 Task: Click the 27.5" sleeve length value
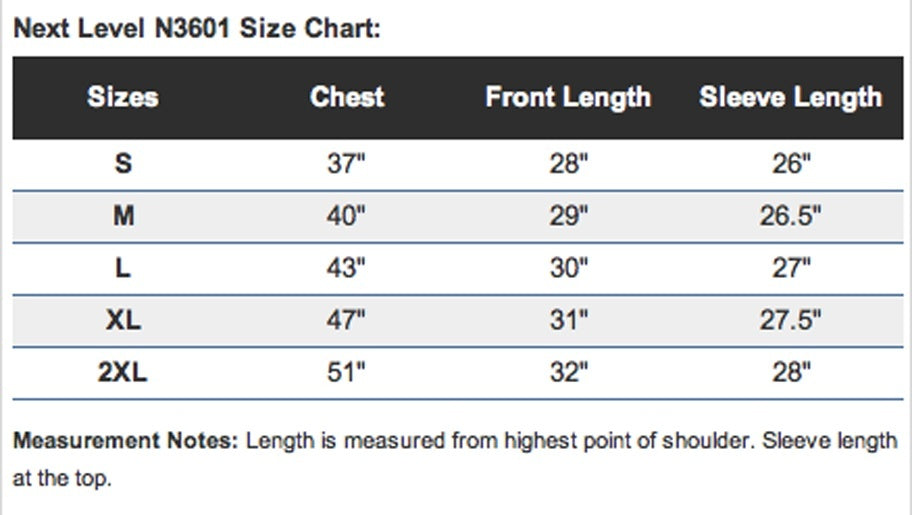(791, 320)
